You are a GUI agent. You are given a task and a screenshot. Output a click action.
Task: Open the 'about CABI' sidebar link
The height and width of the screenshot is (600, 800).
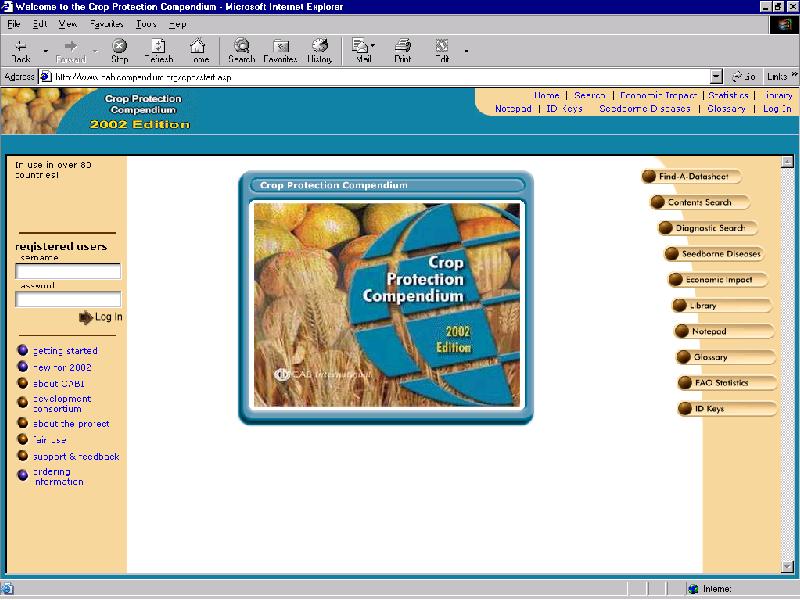[x=59, y=384]
